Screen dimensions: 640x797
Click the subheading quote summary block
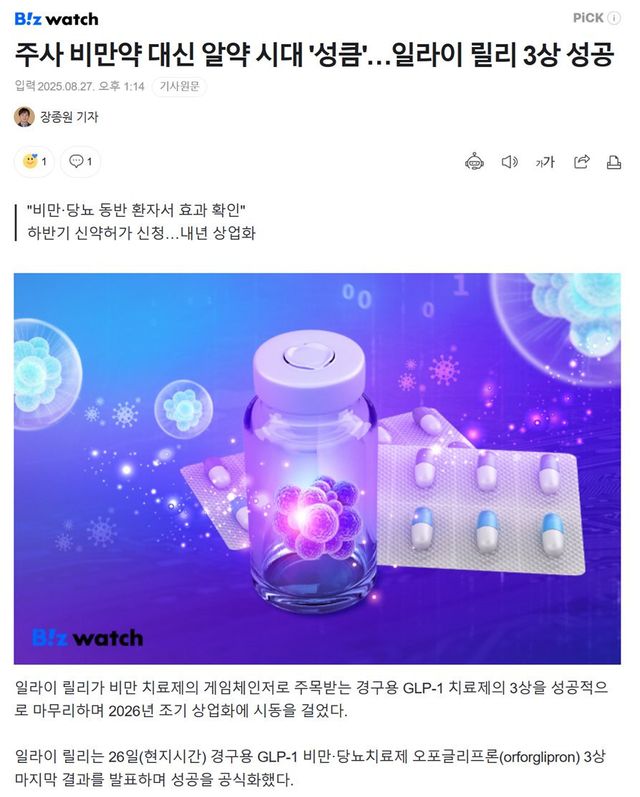pos(141,222)
